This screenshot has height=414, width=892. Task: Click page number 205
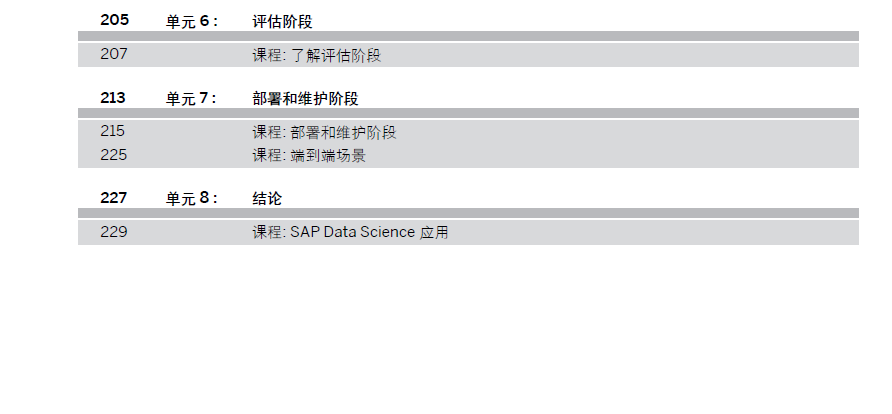tap(114, 20)
